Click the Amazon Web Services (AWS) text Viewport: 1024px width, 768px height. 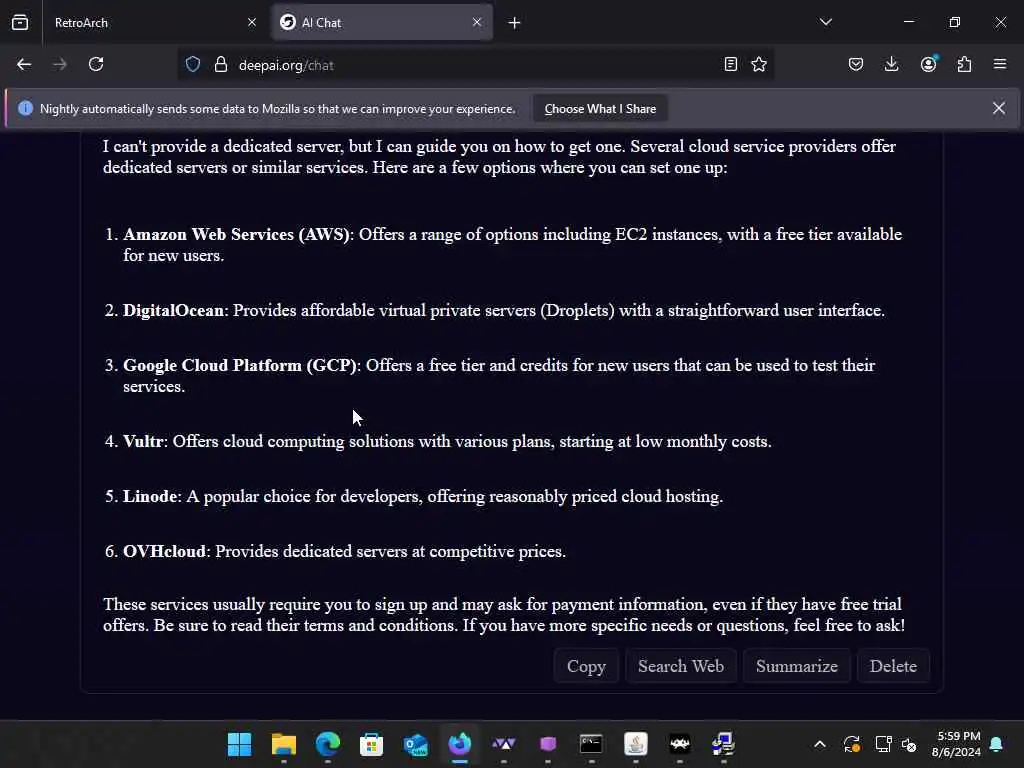[236, 234]
